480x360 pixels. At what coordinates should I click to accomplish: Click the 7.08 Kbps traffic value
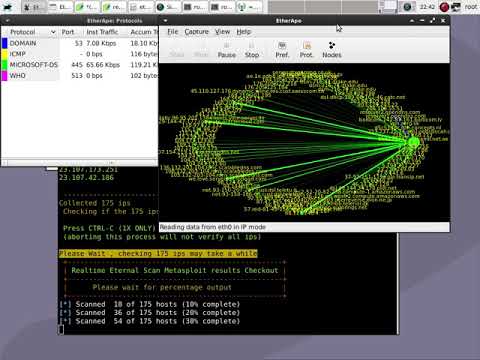[101, 43]
